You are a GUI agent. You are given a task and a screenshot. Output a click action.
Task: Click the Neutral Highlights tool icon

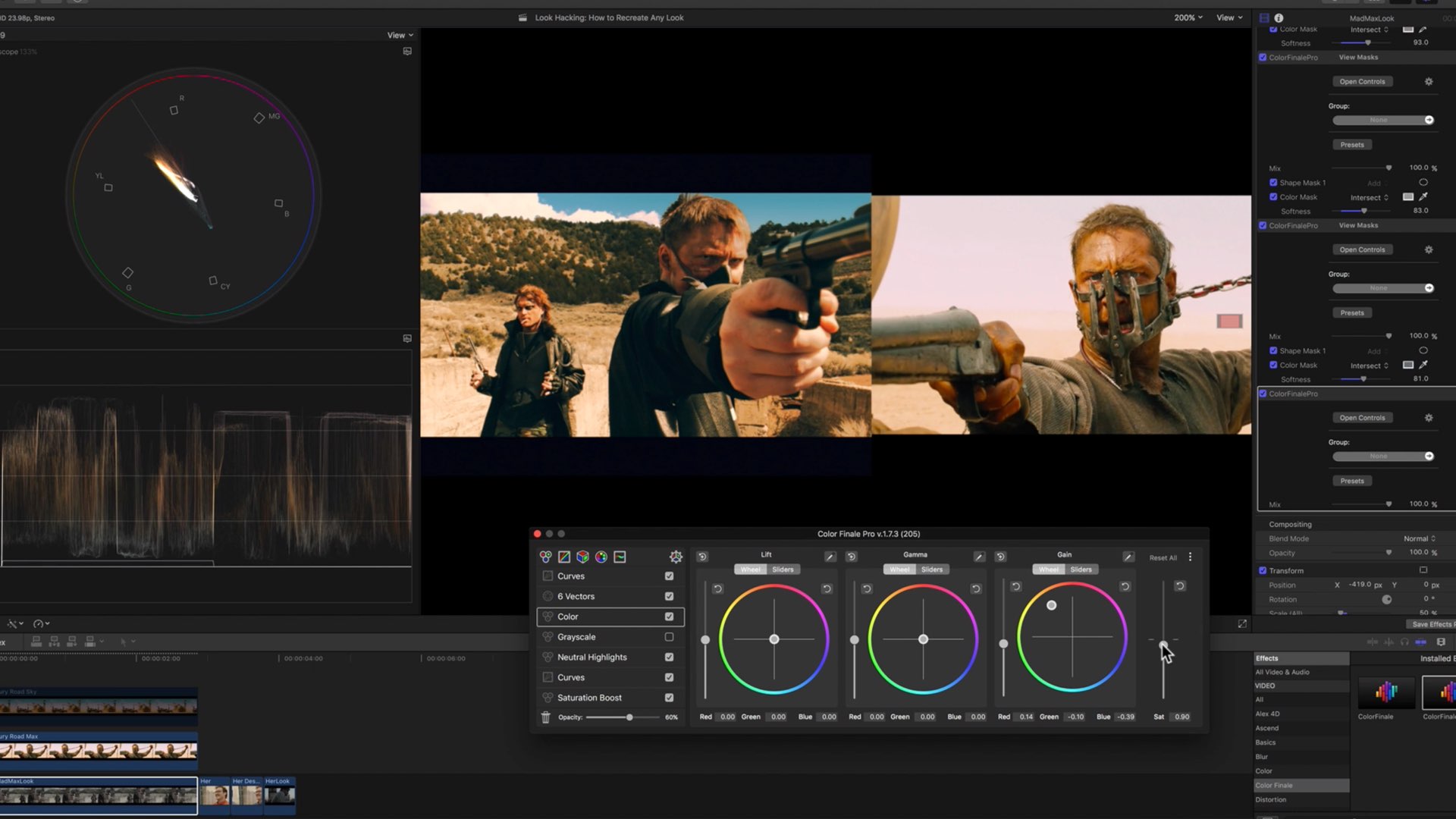coord(548,656)
